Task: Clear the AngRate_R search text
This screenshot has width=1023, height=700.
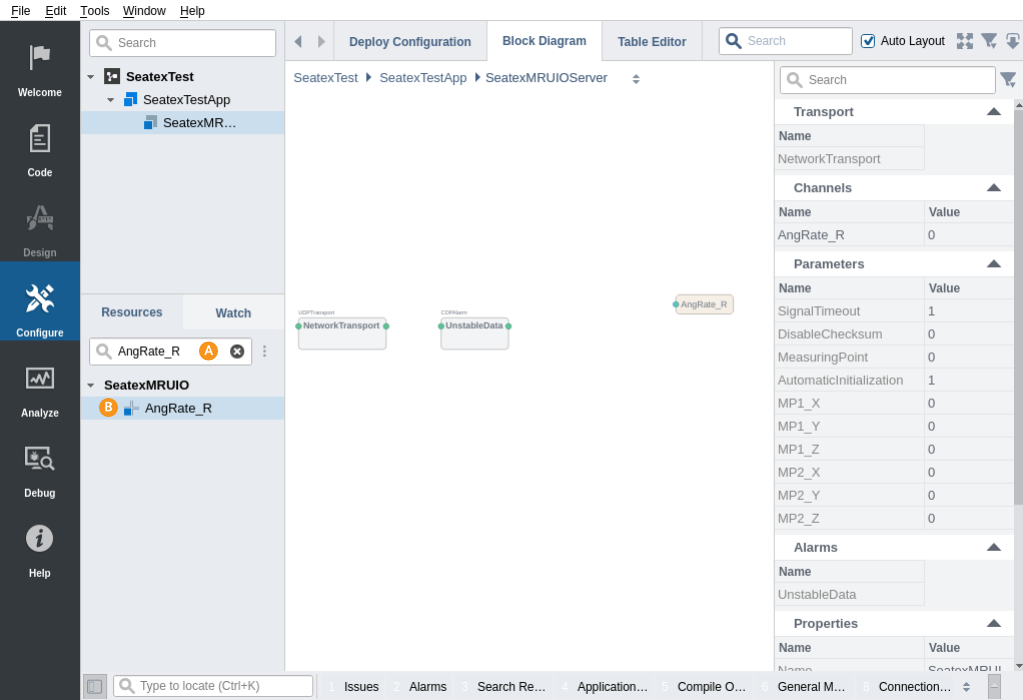Action: pos(237,351)
